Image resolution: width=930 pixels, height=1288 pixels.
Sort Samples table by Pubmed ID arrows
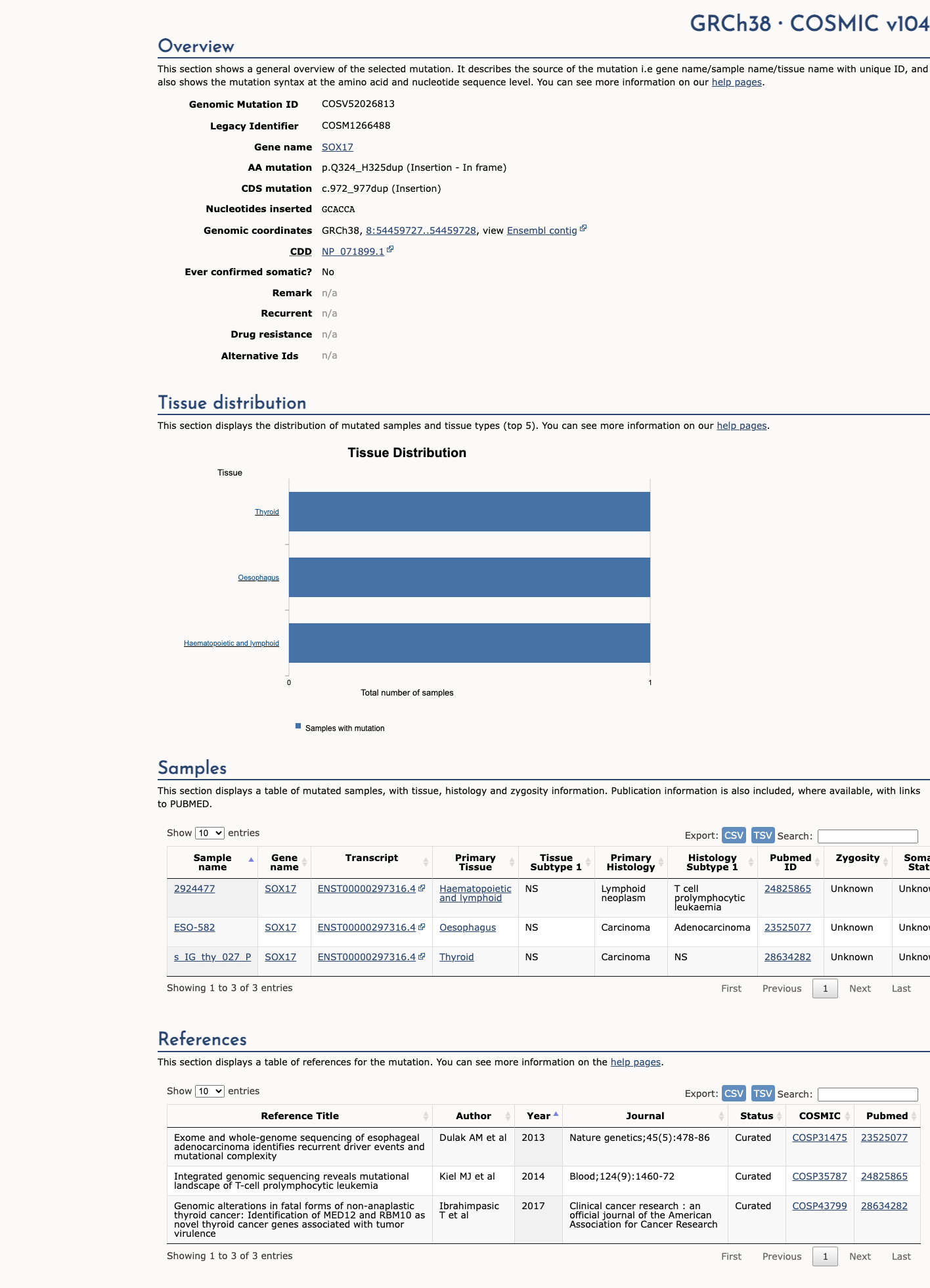click(817, 862)
